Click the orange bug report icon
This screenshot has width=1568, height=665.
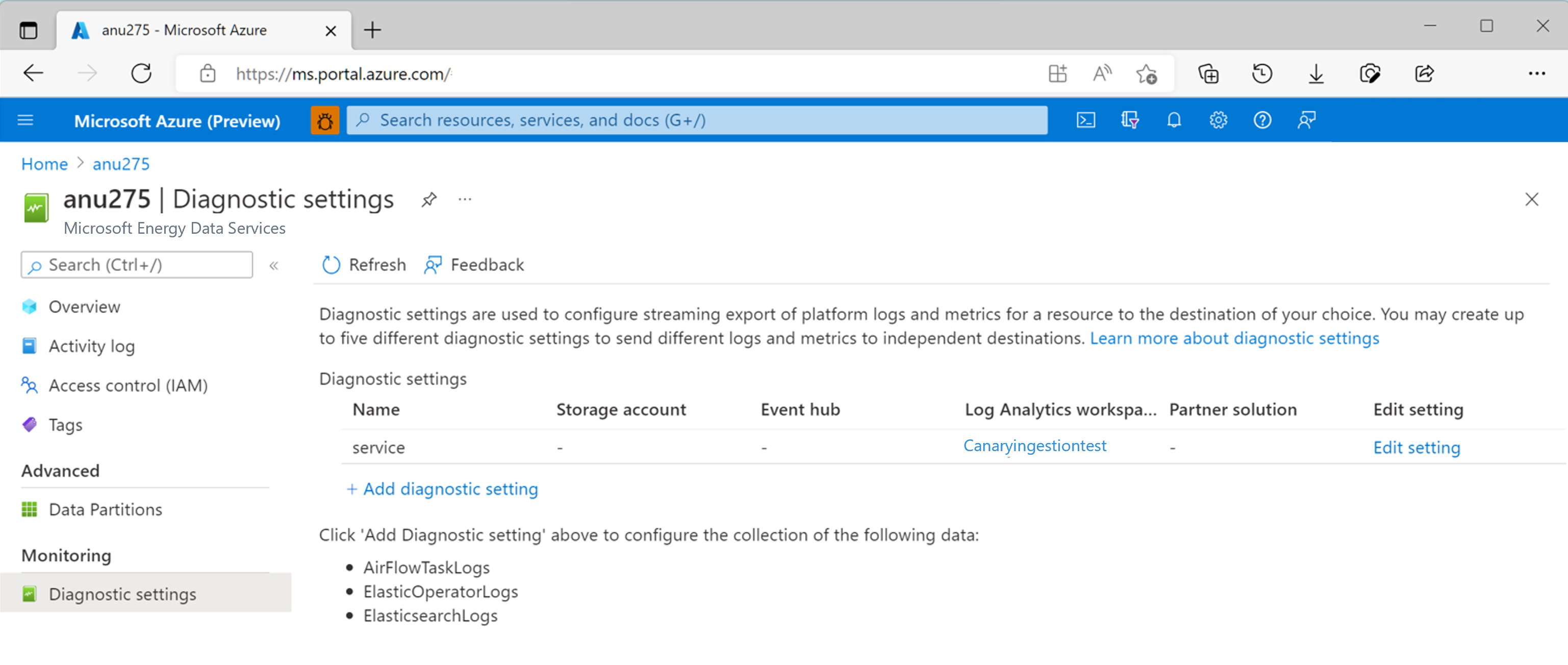click(325, 120)
